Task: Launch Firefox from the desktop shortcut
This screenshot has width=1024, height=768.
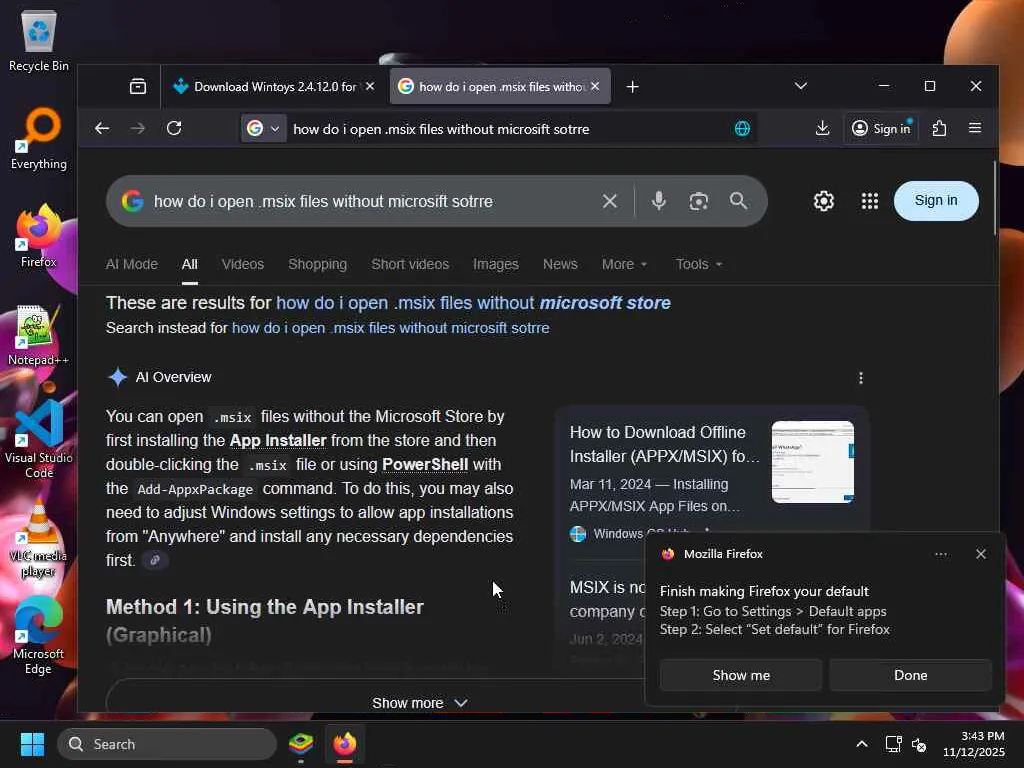Action: click(39, 236)
